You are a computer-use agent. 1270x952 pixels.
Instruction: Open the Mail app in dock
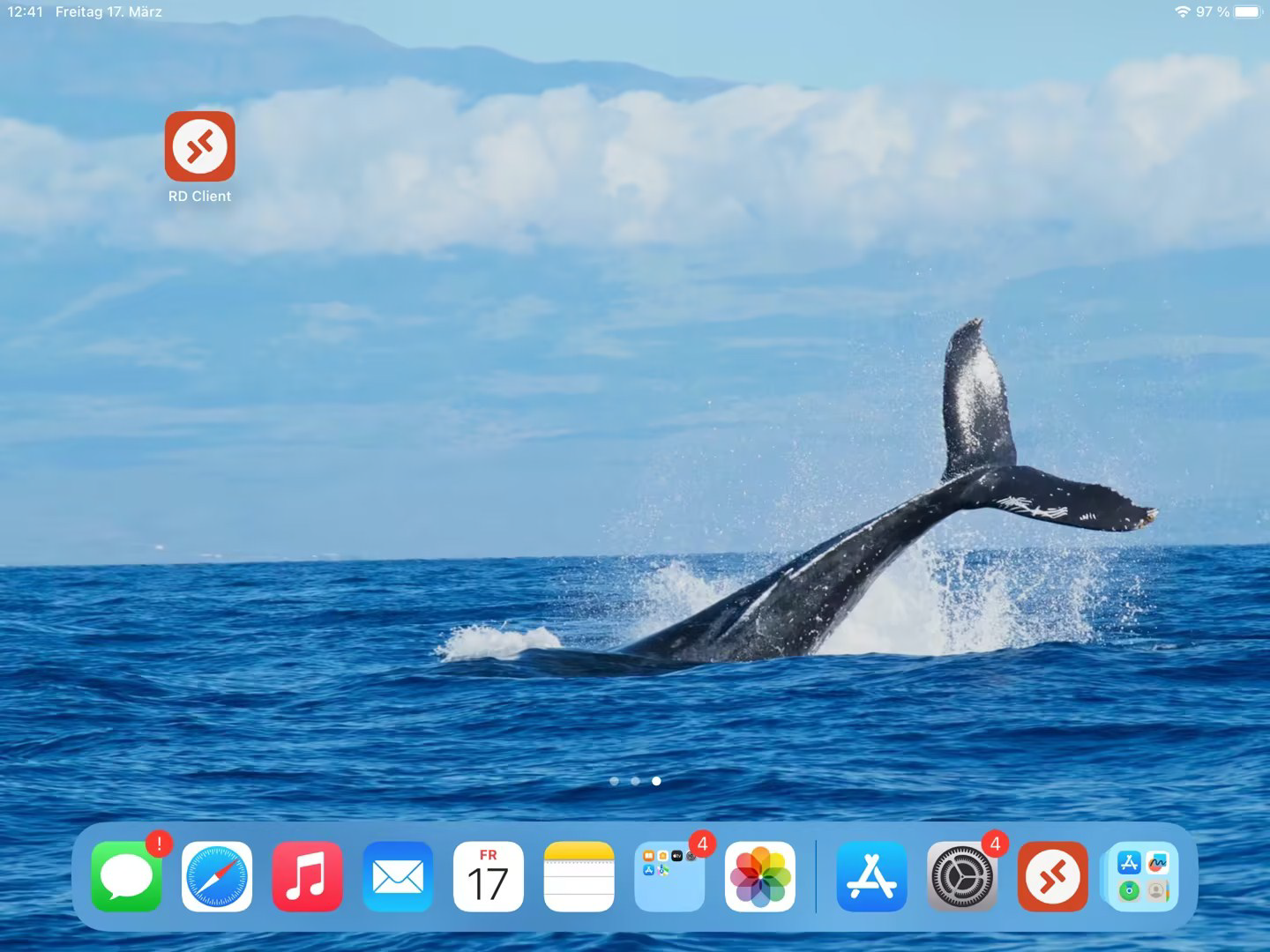[398, 876]
